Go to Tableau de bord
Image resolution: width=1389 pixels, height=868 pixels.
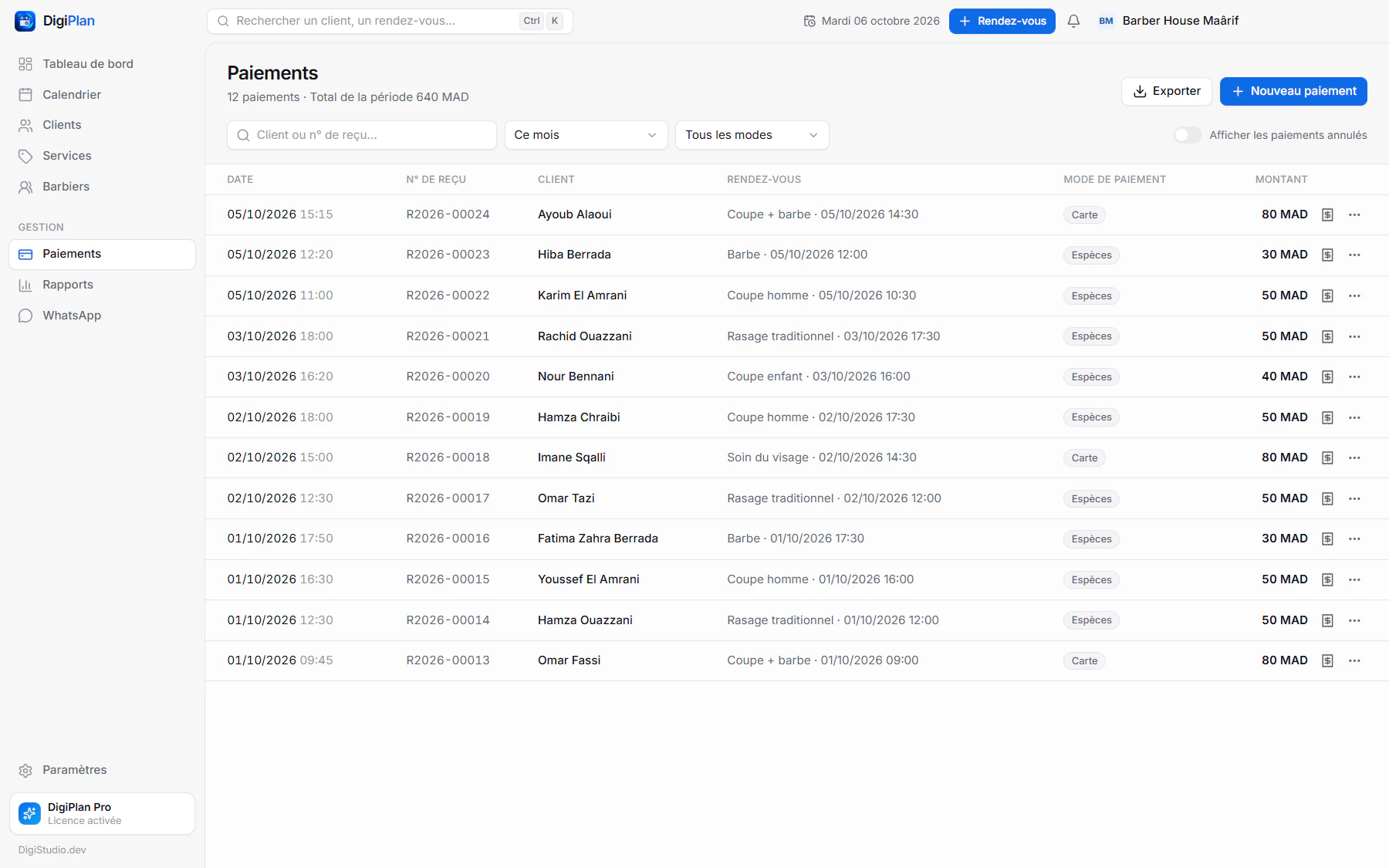click(x=102, y=64)
